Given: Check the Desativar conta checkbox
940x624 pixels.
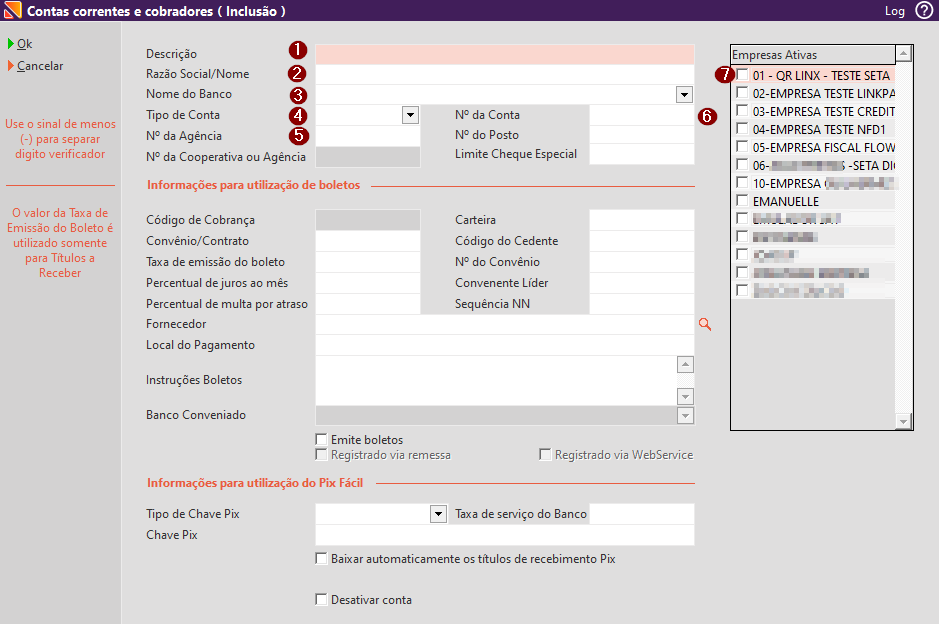Looking at the screenshot, I should tap(321, 599).
